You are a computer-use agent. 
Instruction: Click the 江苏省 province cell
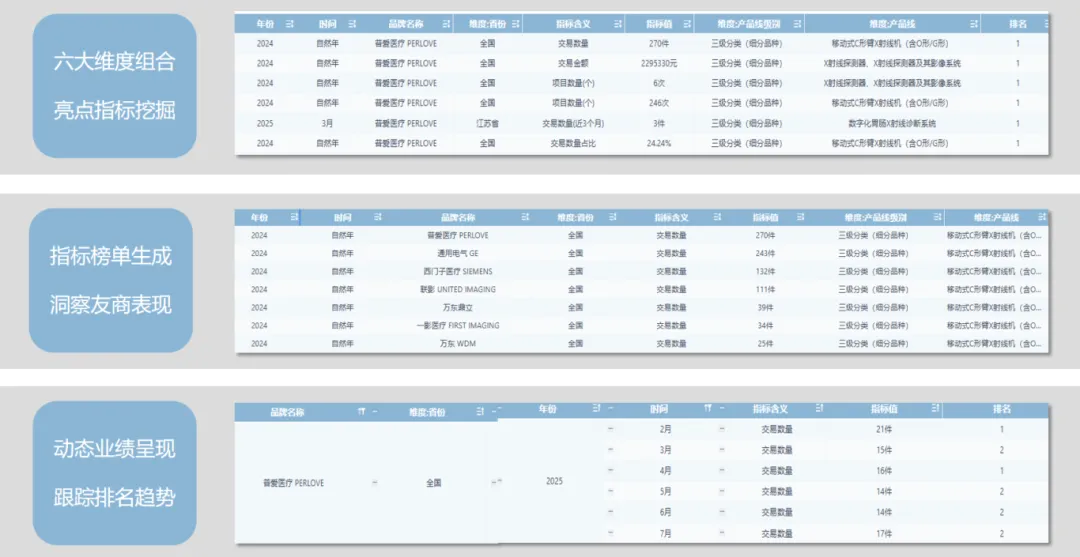pyautogui.click(x=487, y=124)
